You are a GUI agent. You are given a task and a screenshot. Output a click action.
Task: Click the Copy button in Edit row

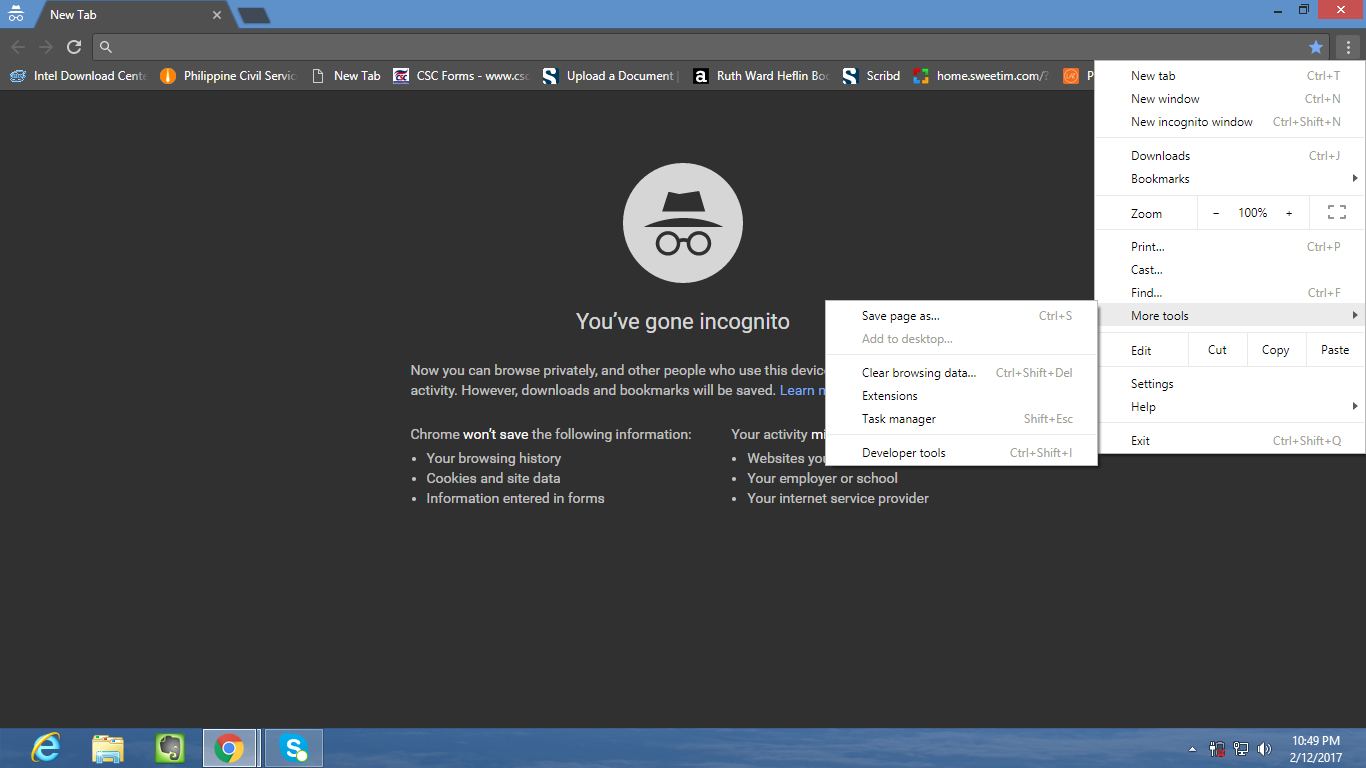click(1275, 350)
